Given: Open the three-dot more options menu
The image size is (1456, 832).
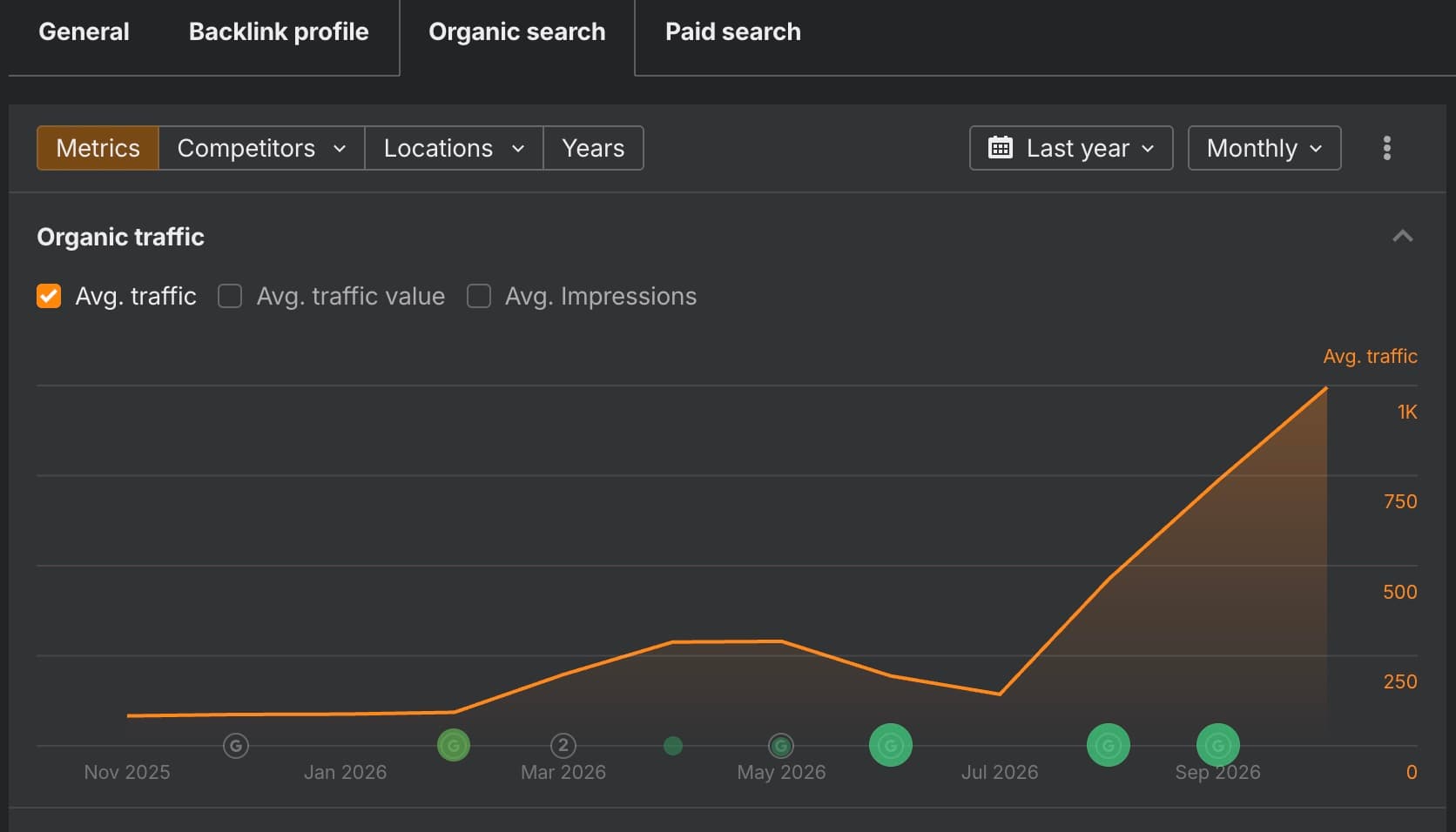Looking at the screenshot, I should click(1387, 148).
